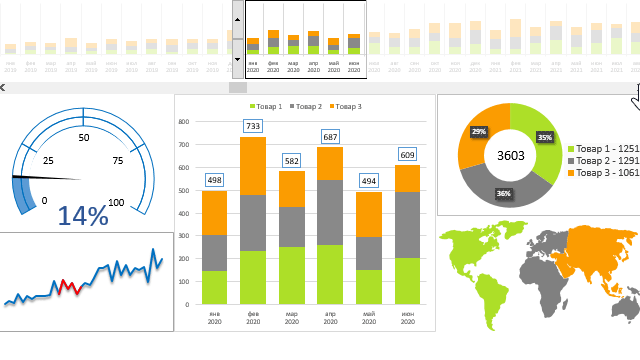Click the 3603 total in donut center

click(511, 156)
